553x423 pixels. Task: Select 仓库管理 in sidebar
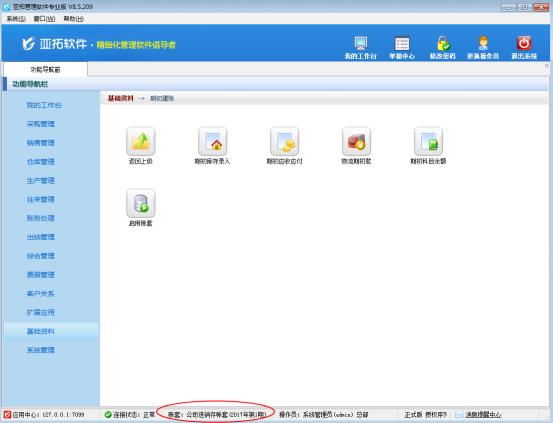tap(41, 162)
